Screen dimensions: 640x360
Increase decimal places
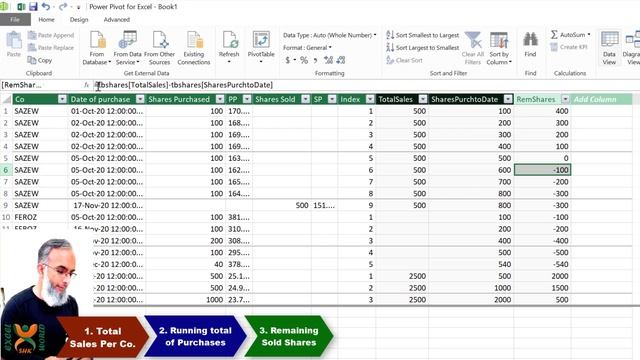pos(329,60)
